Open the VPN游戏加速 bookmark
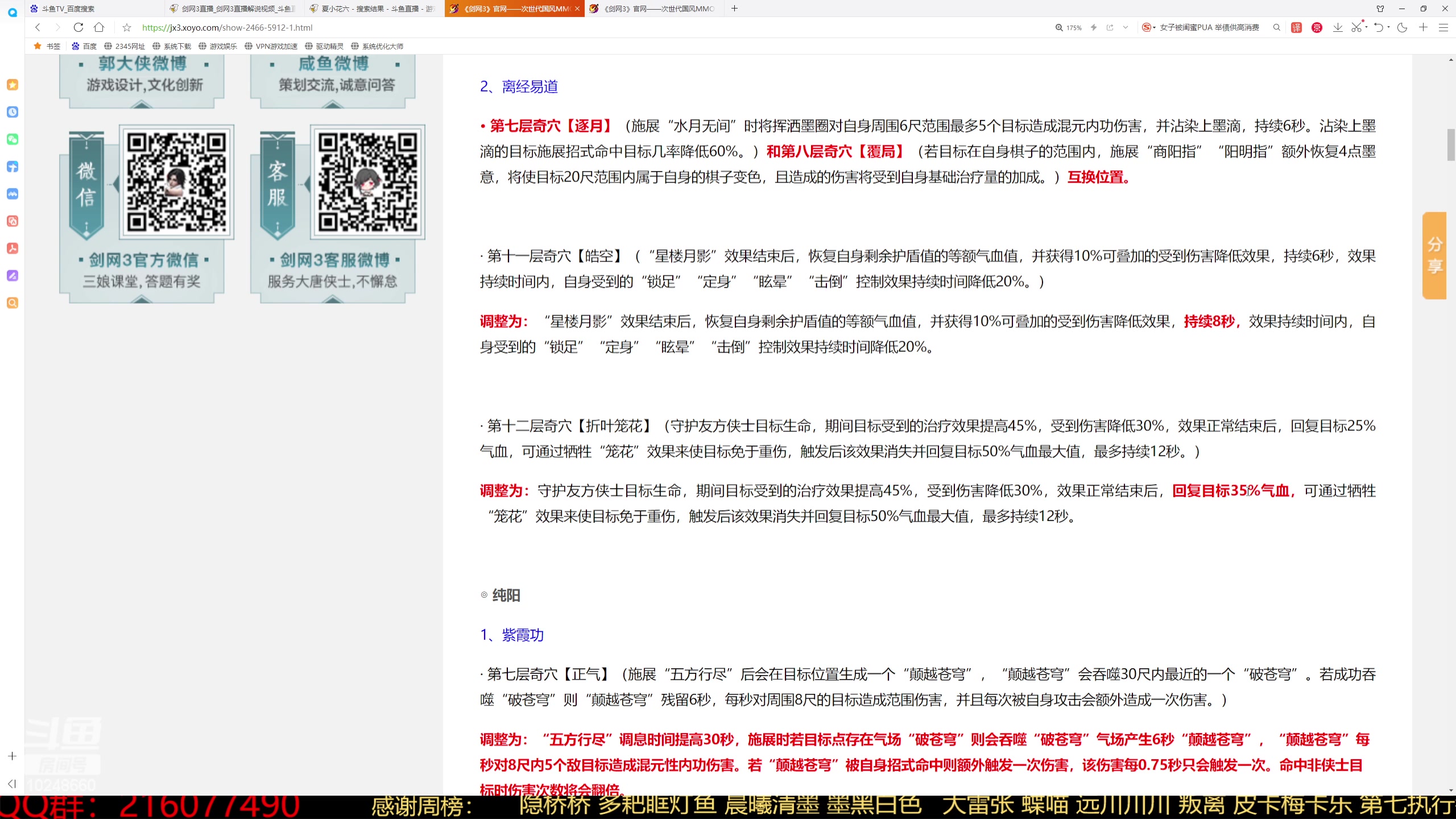Screen dimensions: 1456x819 coord(271,46)
